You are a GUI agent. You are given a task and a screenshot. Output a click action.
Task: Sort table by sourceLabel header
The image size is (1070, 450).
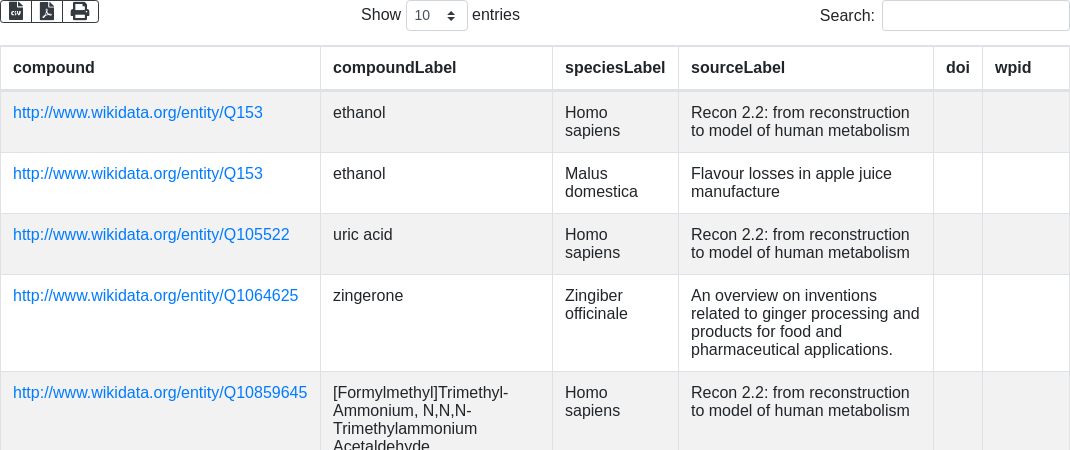(737, 68)
